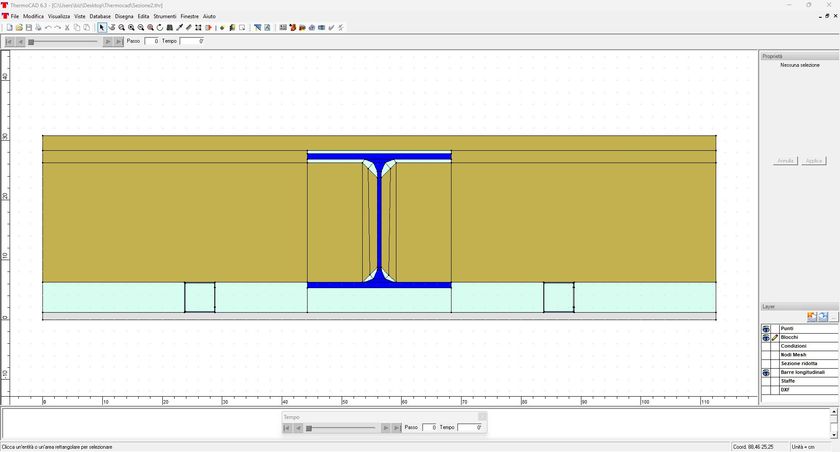Click the run analysis icon at toolbar end
The image size is (840, 452).
click(x=341, y=27)
